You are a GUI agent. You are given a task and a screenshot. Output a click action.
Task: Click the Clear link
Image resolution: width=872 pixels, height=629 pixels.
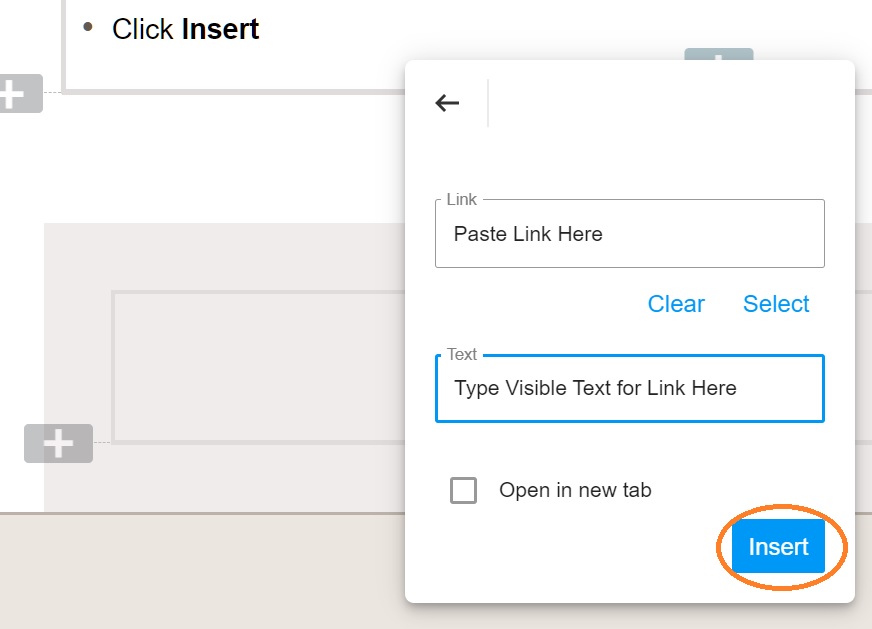pos(676,304)
